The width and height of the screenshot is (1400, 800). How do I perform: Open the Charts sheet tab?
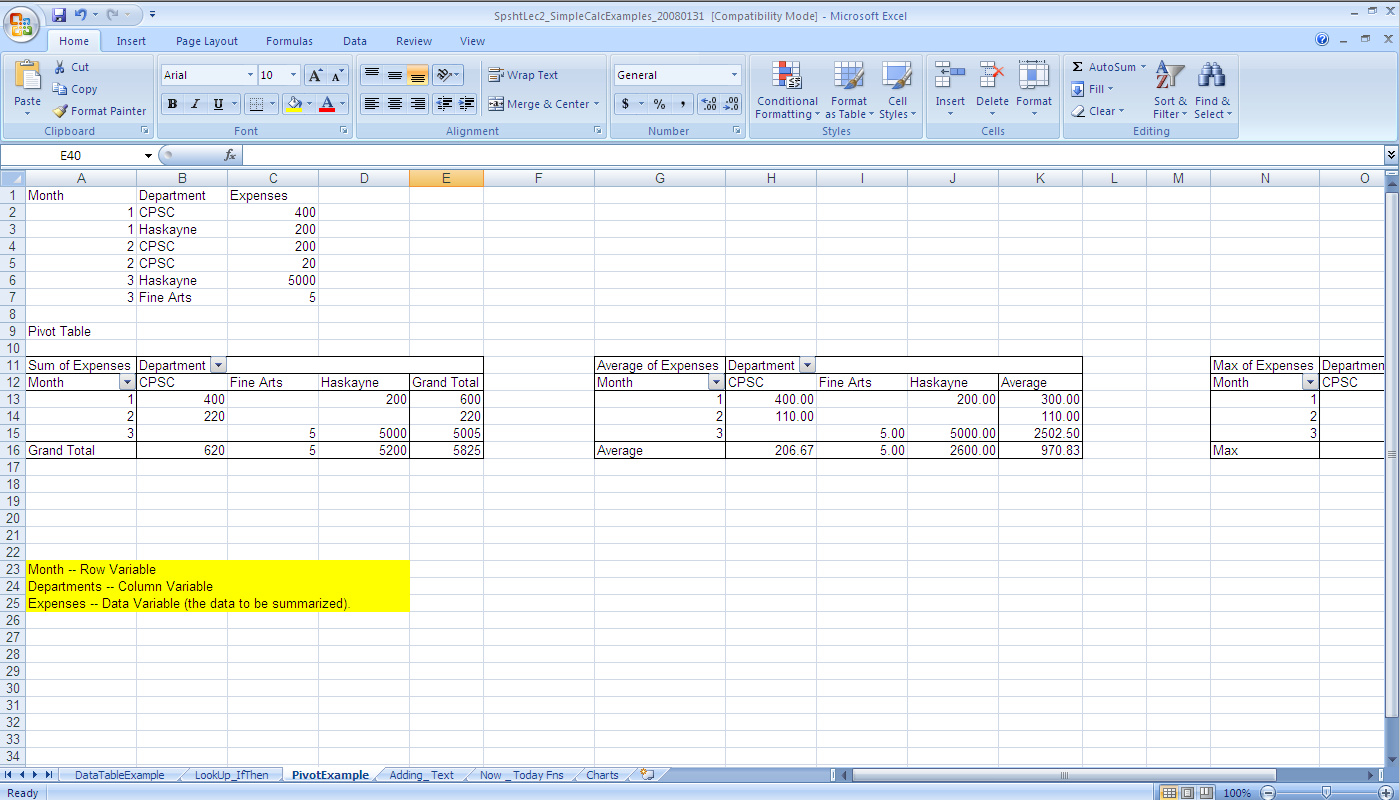coord(601,774)
